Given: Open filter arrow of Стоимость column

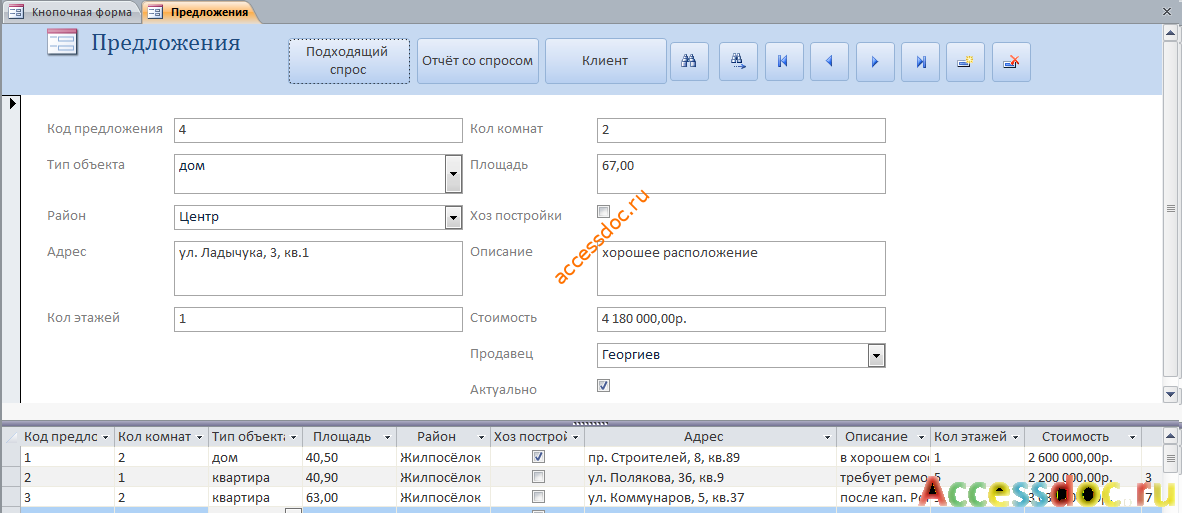Looking at the screenshot, I should coord(1132,437).
